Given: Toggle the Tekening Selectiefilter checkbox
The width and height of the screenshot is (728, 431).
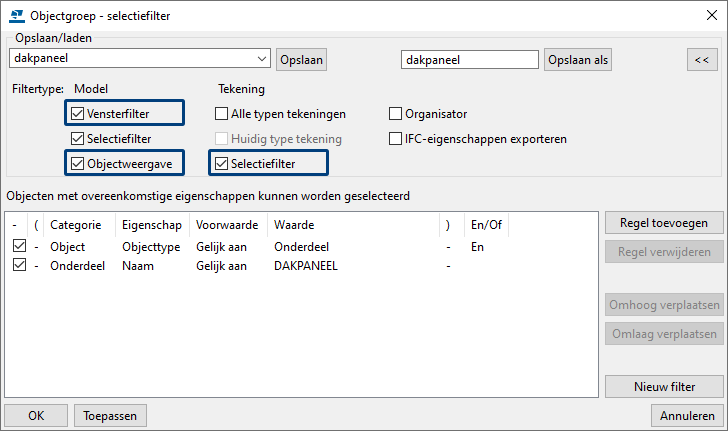Looking at the screenshot, I should (x=221, y=163).
